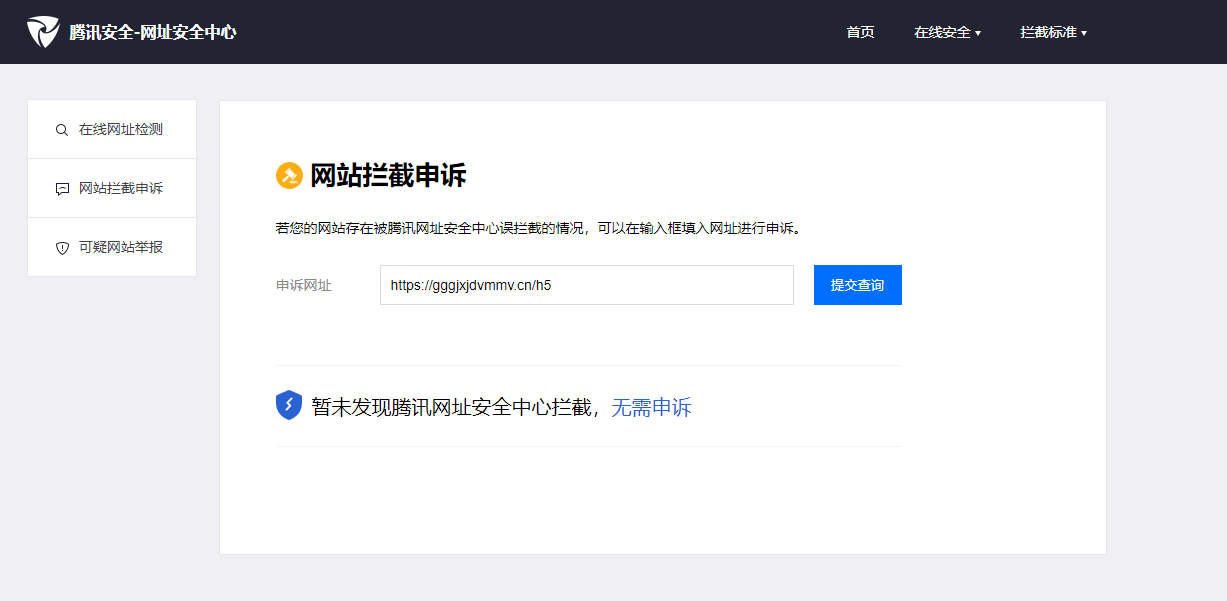1227x601 pixels.
Task: Click the 网站拦截申诉 page heading
Action: (x=388, y=176)
